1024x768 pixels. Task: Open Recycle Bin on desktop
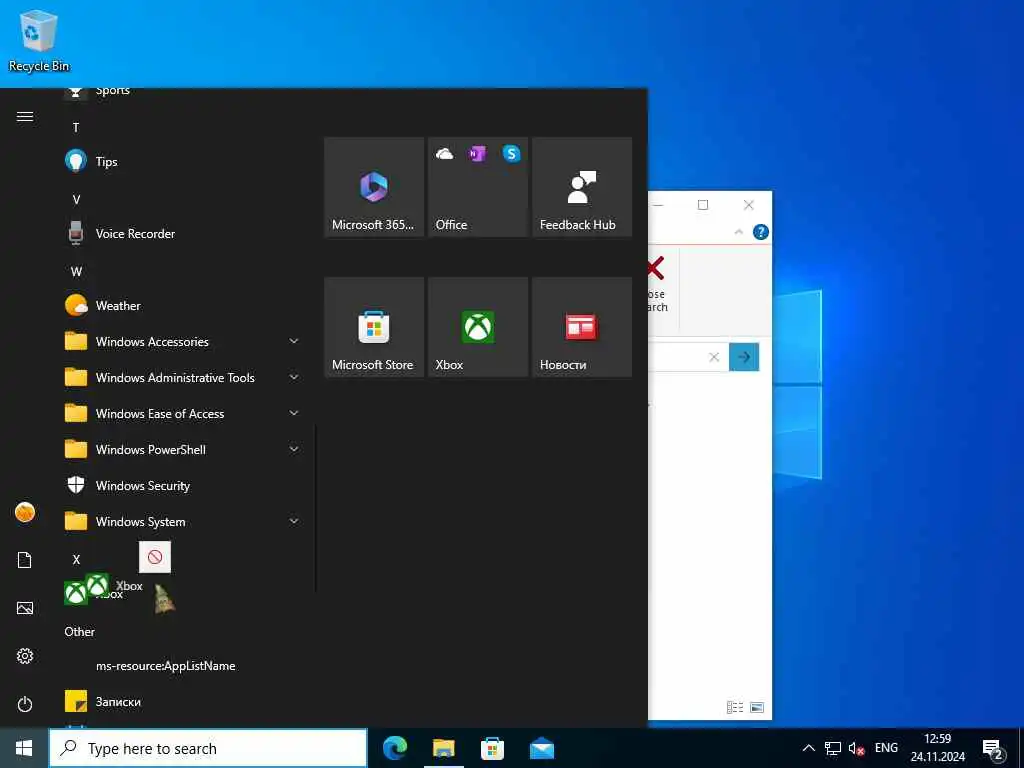click(39, 40)
